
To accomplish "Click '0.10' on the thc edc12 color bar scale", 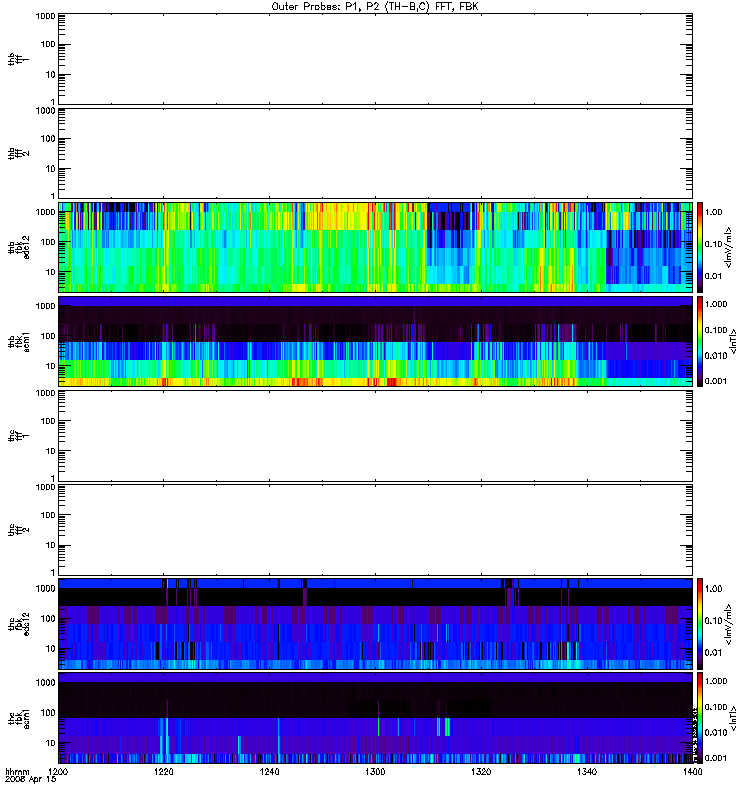I will (713, 620).
